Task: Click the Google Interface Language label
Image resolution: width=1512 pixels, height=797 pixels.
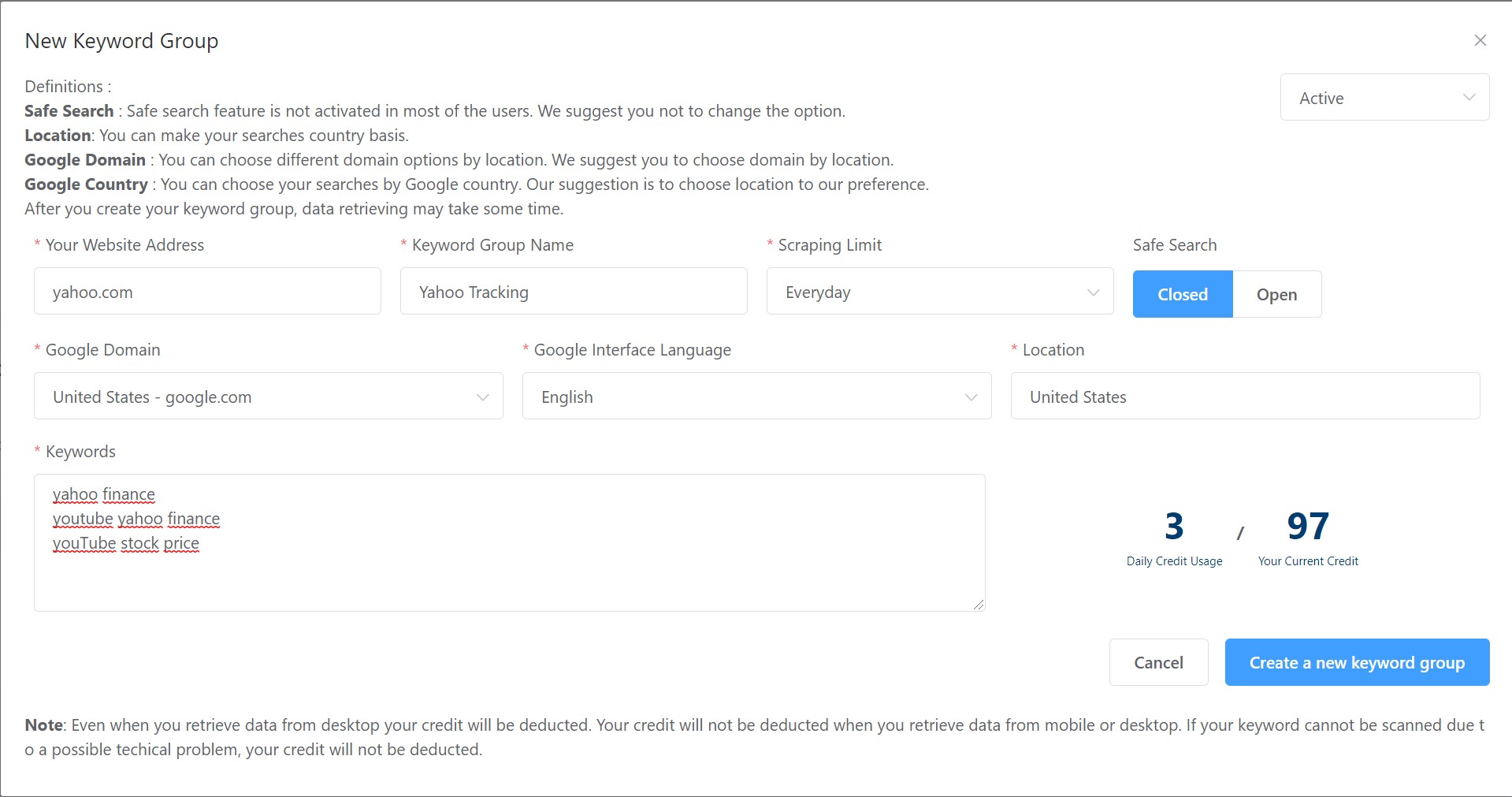Action: [633, 350]
